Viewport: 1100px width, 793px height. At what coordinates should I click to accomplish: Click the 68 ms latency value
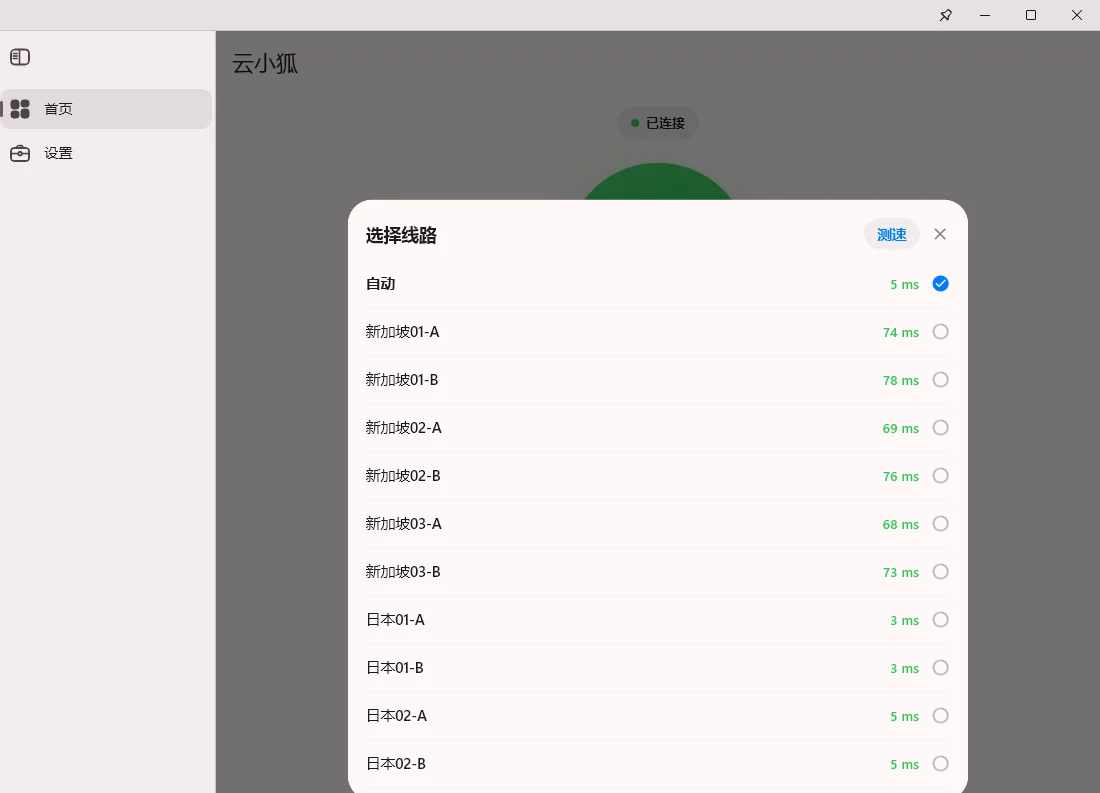901,524
